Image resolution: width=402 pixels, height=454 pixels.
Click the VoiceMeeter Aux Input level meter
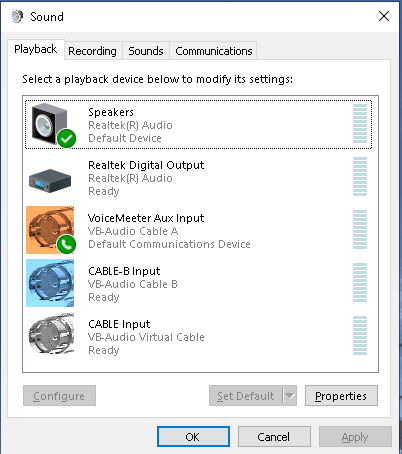pyautogui.click(x=360, y=229)
